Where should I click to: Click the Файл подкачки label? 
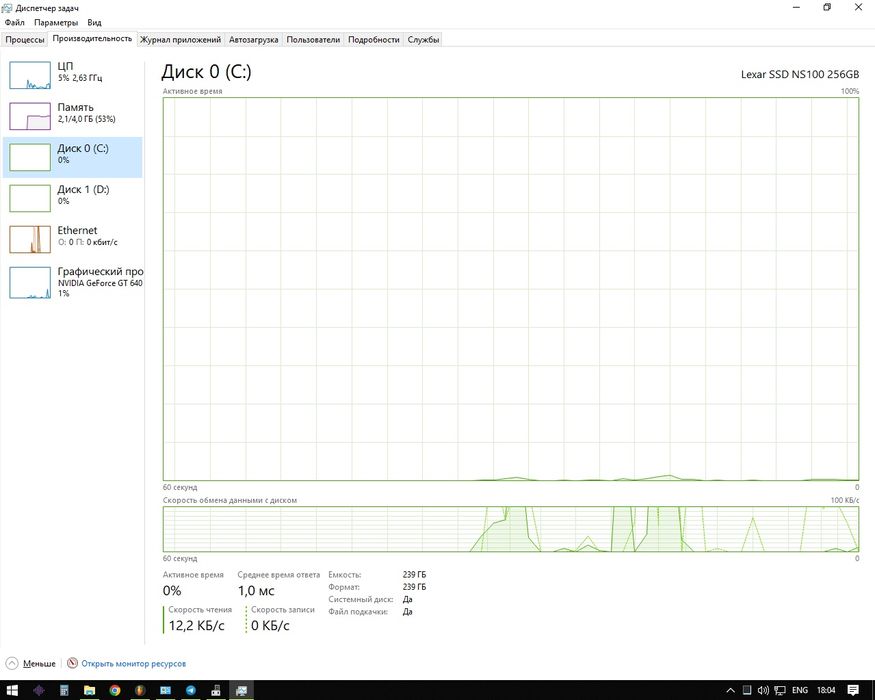point(358,611)
